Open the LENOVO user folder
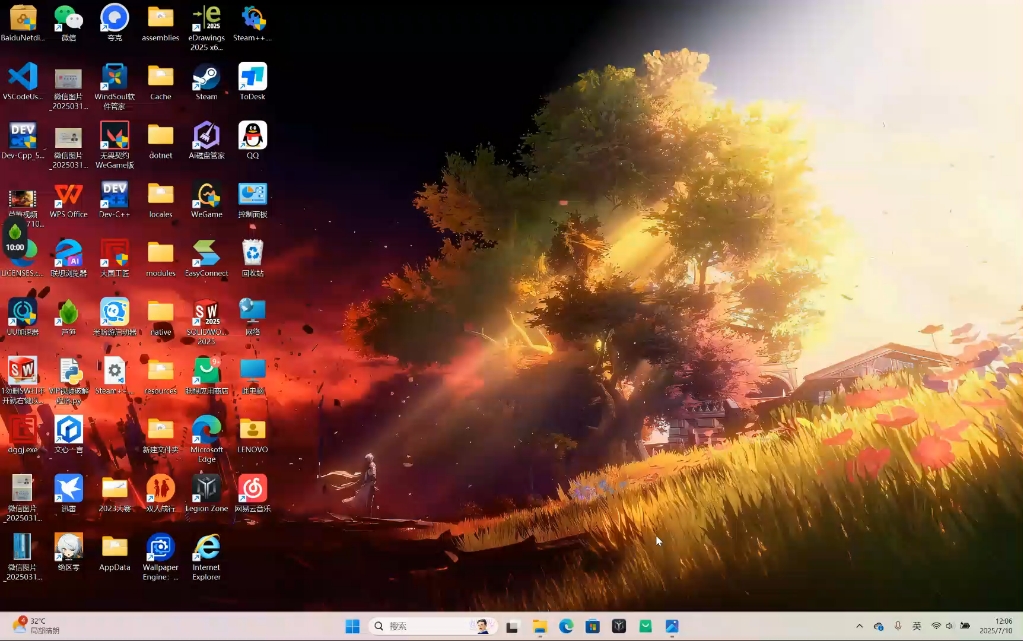 252,430
